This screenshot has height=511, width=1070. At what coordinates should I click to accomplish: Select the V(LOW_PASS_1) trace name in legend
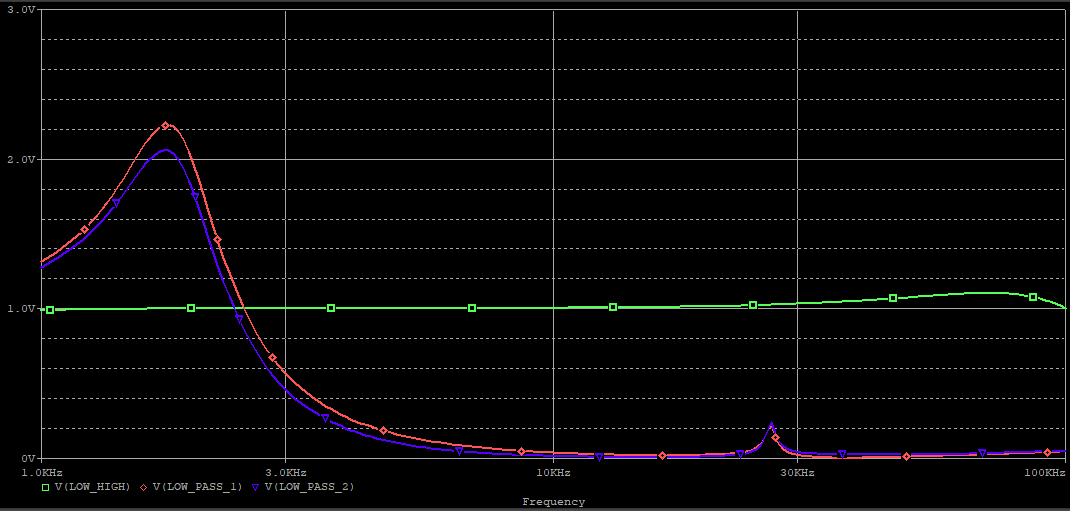[197, 487]
